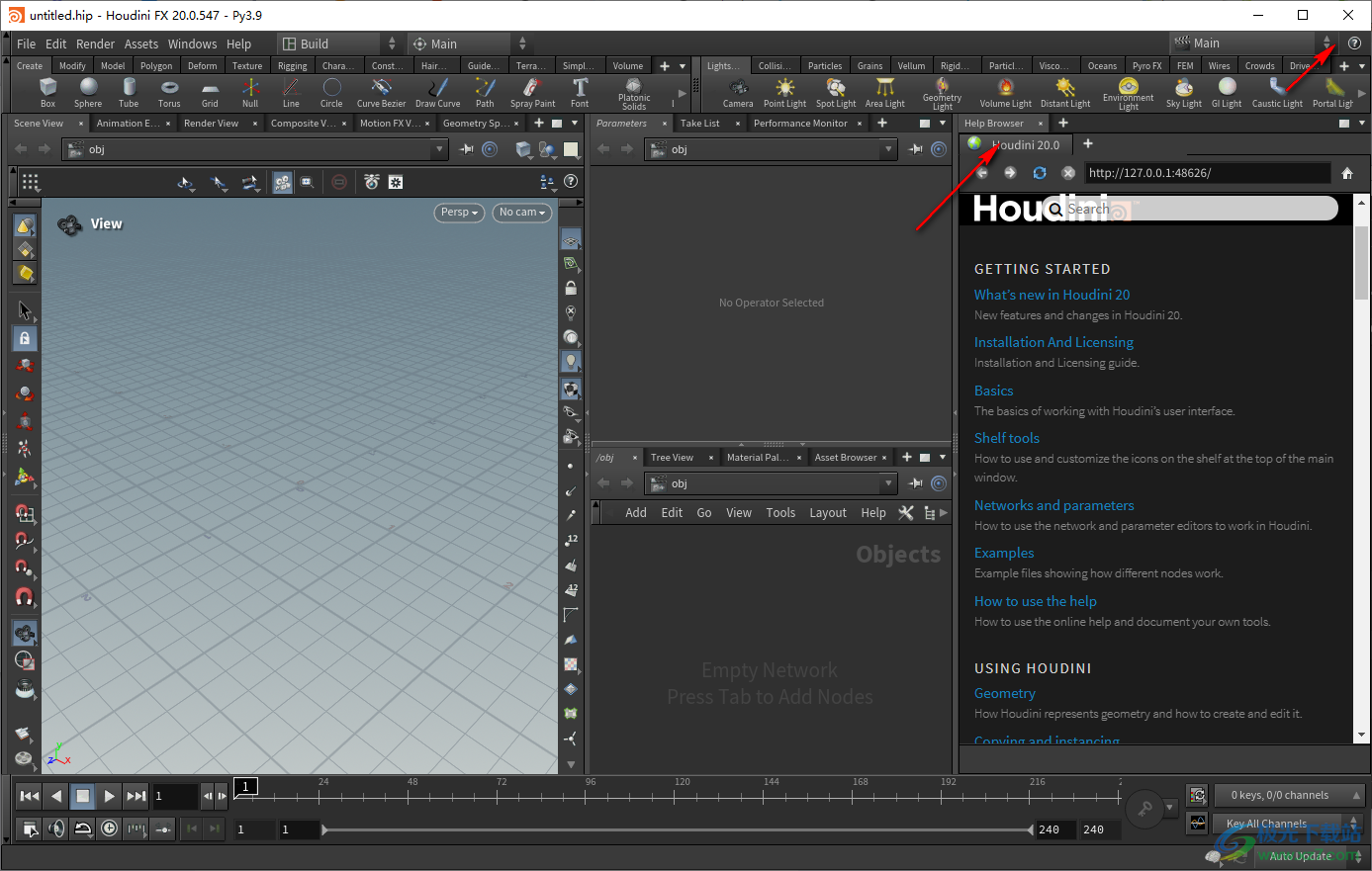Toggle the viewport selection lock tool
The width and height of the screenshot is (1372, 871).
(x=25, y=338)
